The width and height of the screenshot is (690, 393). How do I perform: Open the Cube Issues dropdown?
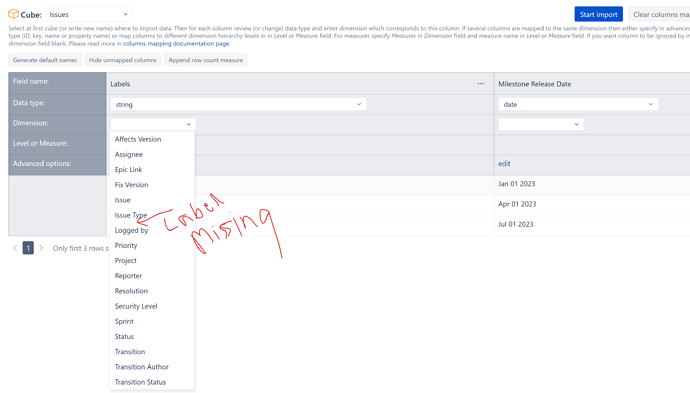coord(89,15)
